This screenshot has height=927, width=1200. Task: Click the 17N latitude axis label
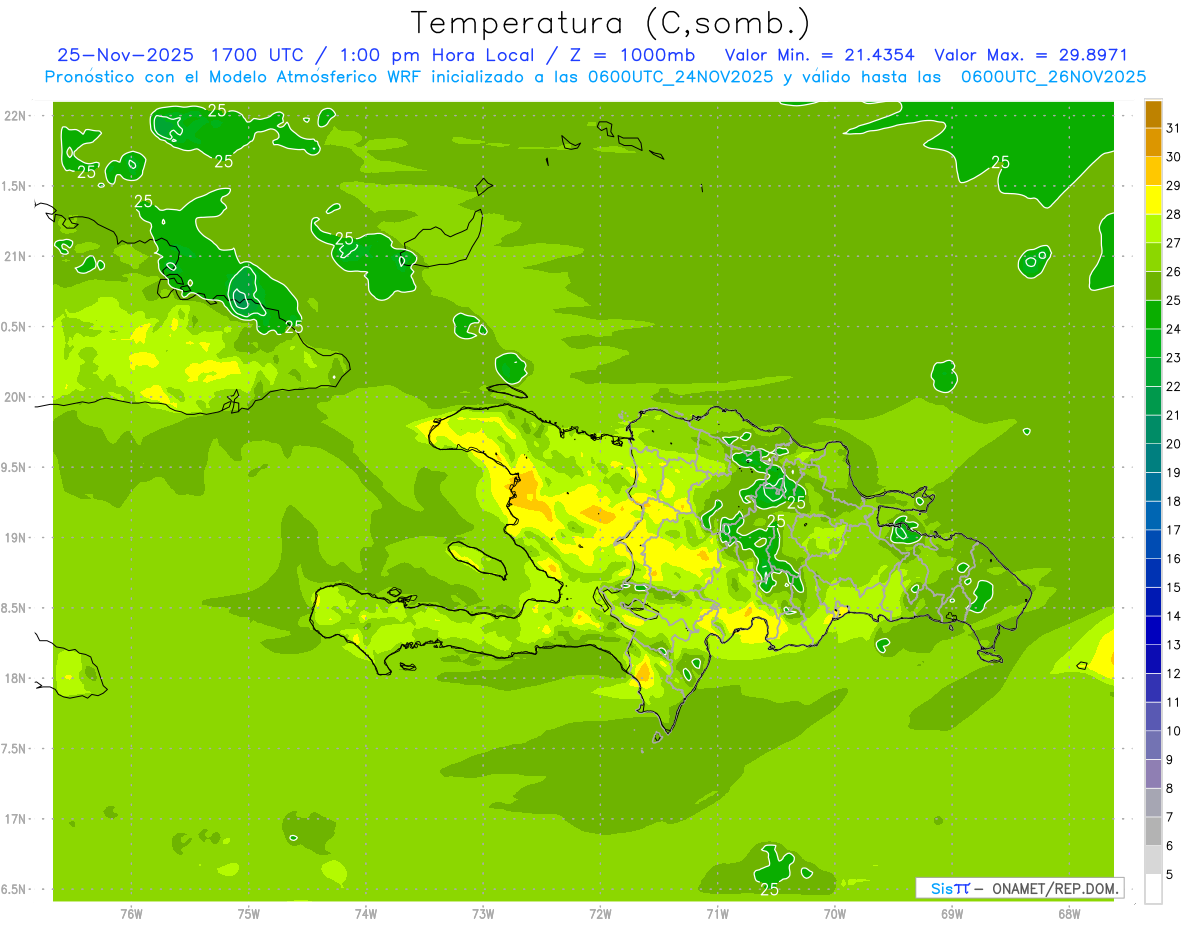pyautogui.click(x=17, y=819)
